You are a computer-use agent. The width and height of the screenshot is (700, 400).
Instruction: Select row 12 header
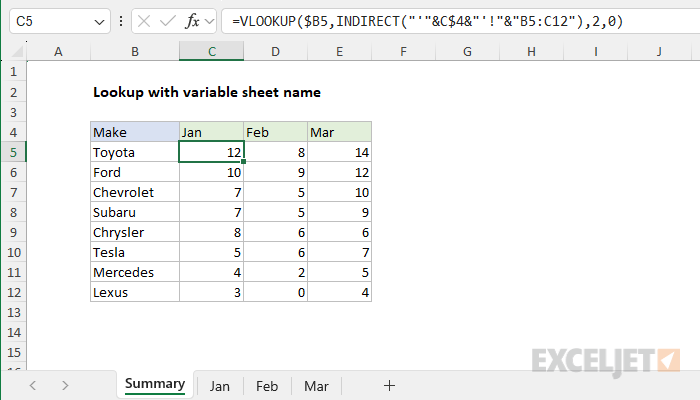[x=13, y=292]
